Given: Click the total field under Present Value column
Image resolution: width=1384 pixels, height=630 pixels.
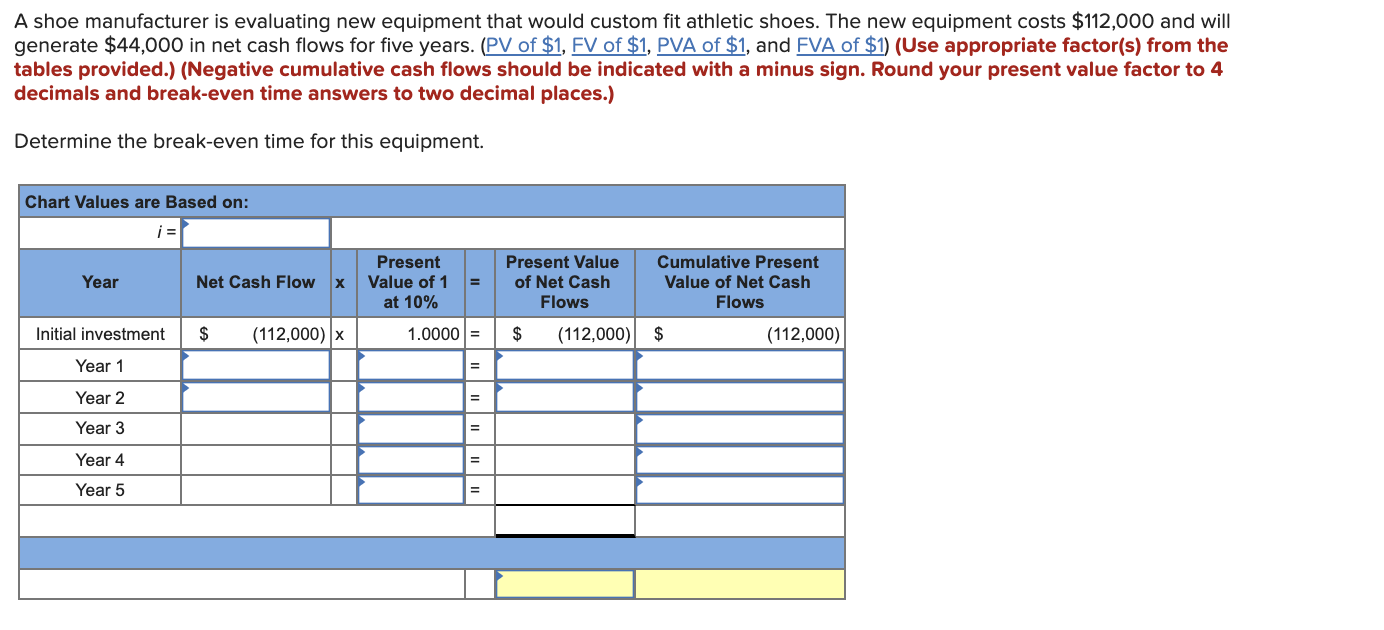Looking at the screenshot, I should (x=563, y=519).
